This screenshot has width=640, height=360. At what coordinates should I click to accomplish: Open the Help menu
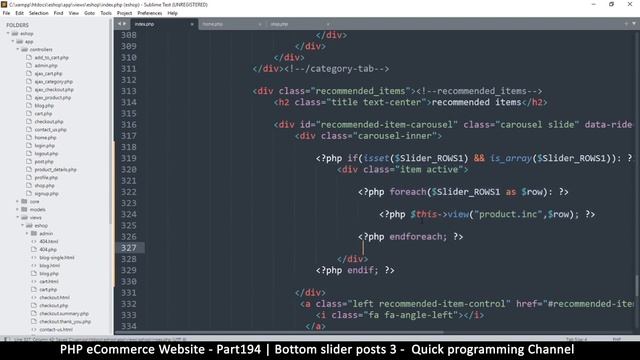[x=172, y=13]
